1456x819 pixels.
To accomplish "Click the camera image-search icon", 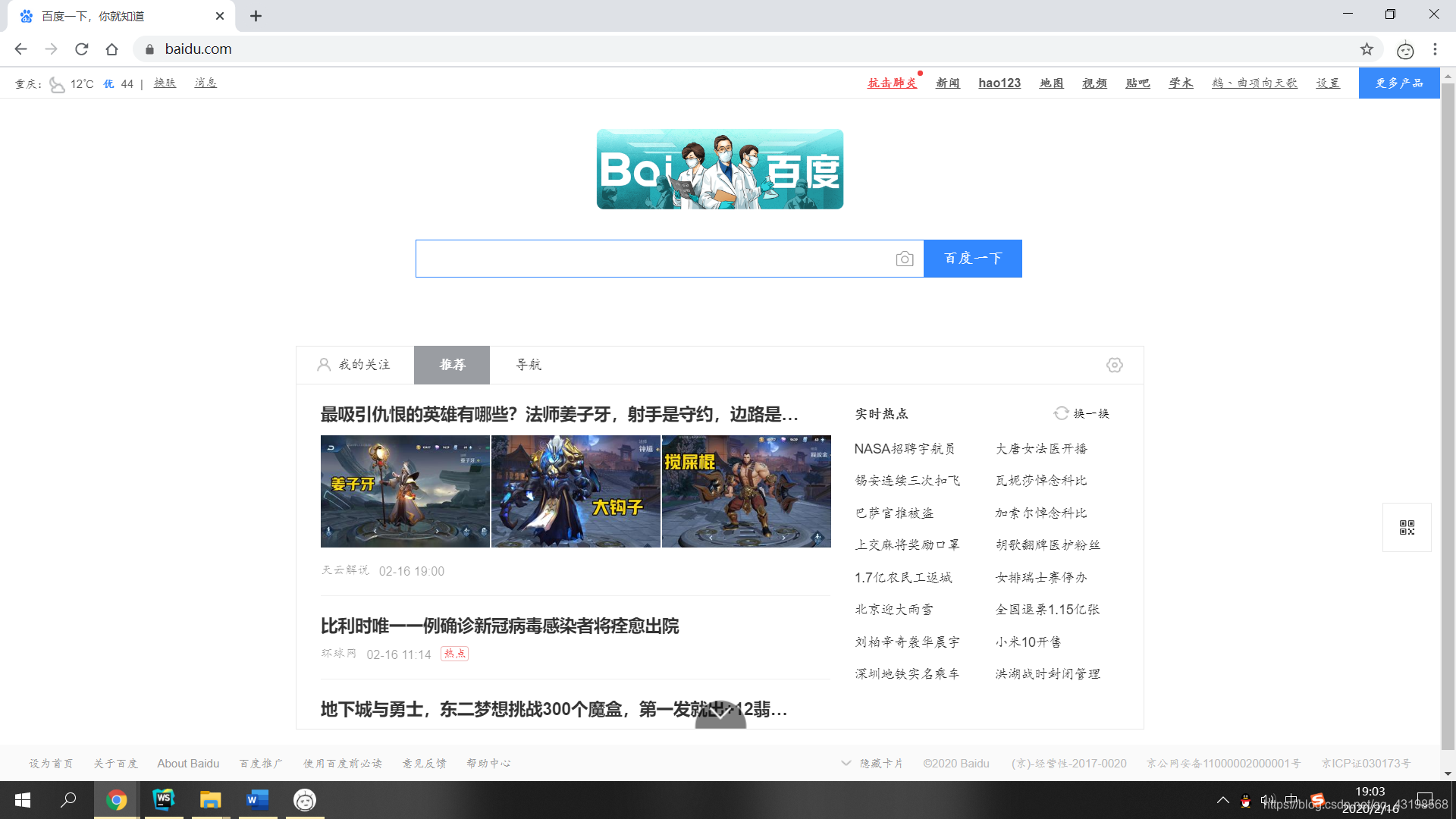I will coord(904,259).
